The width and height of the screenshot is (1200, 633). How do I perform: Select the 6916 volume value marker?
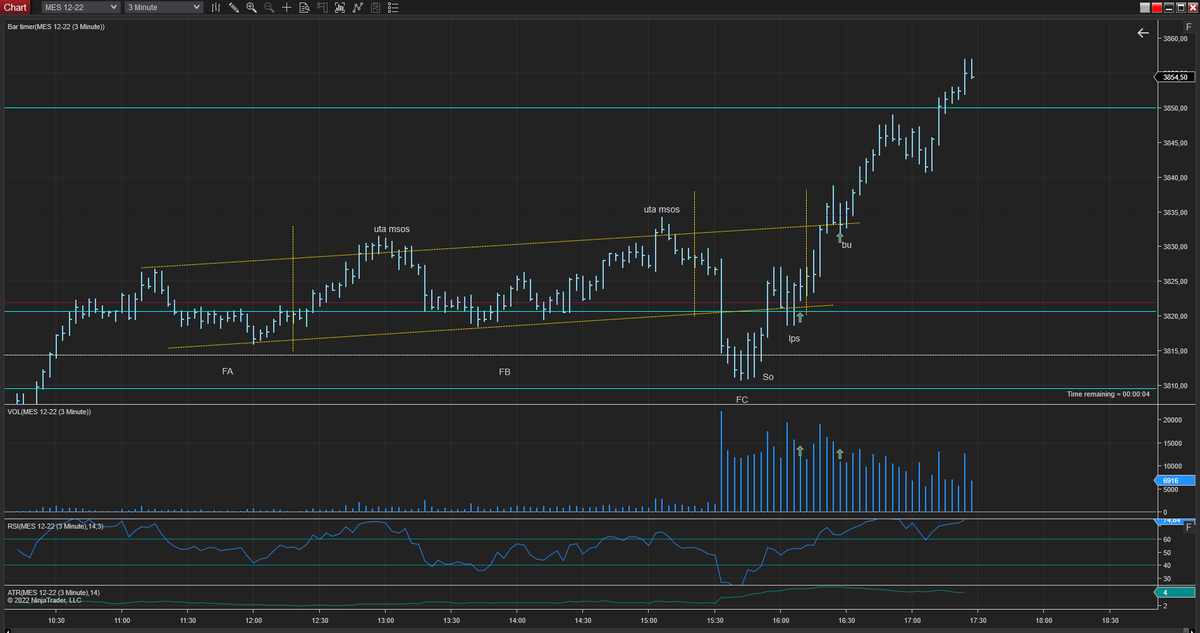(1177, 481)
